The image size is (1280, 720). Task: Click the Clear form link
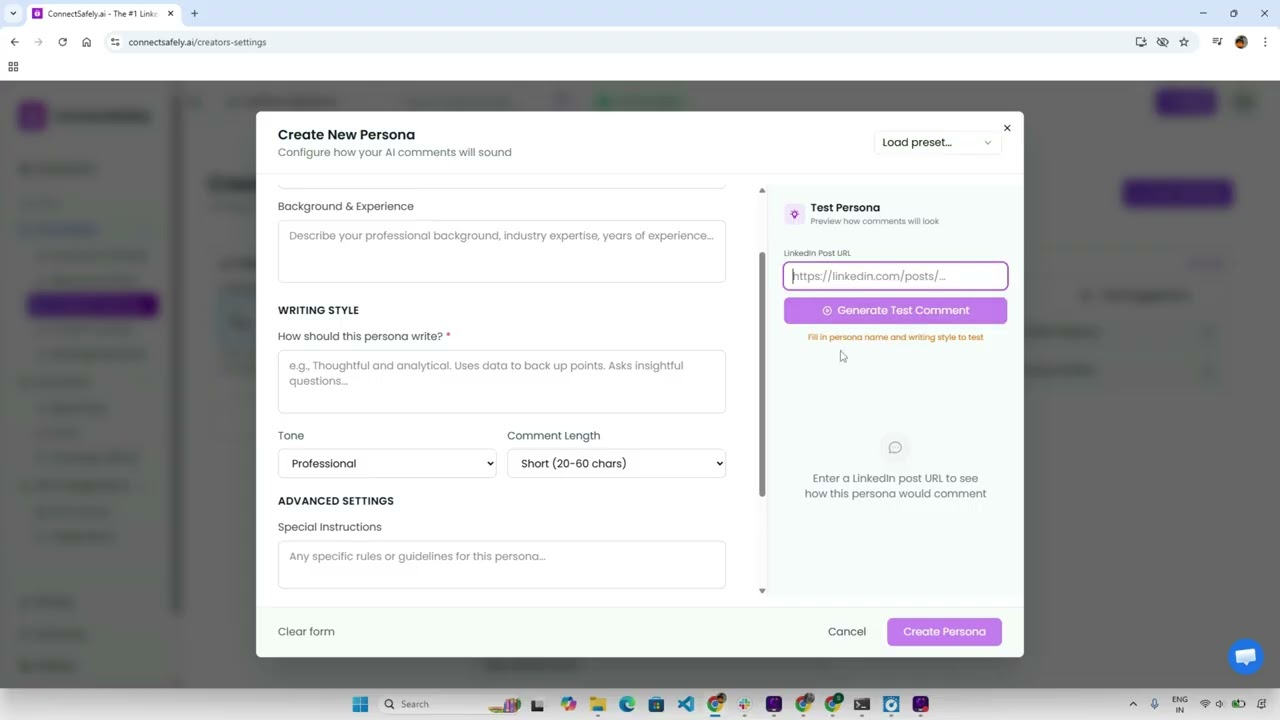point(306,631)
